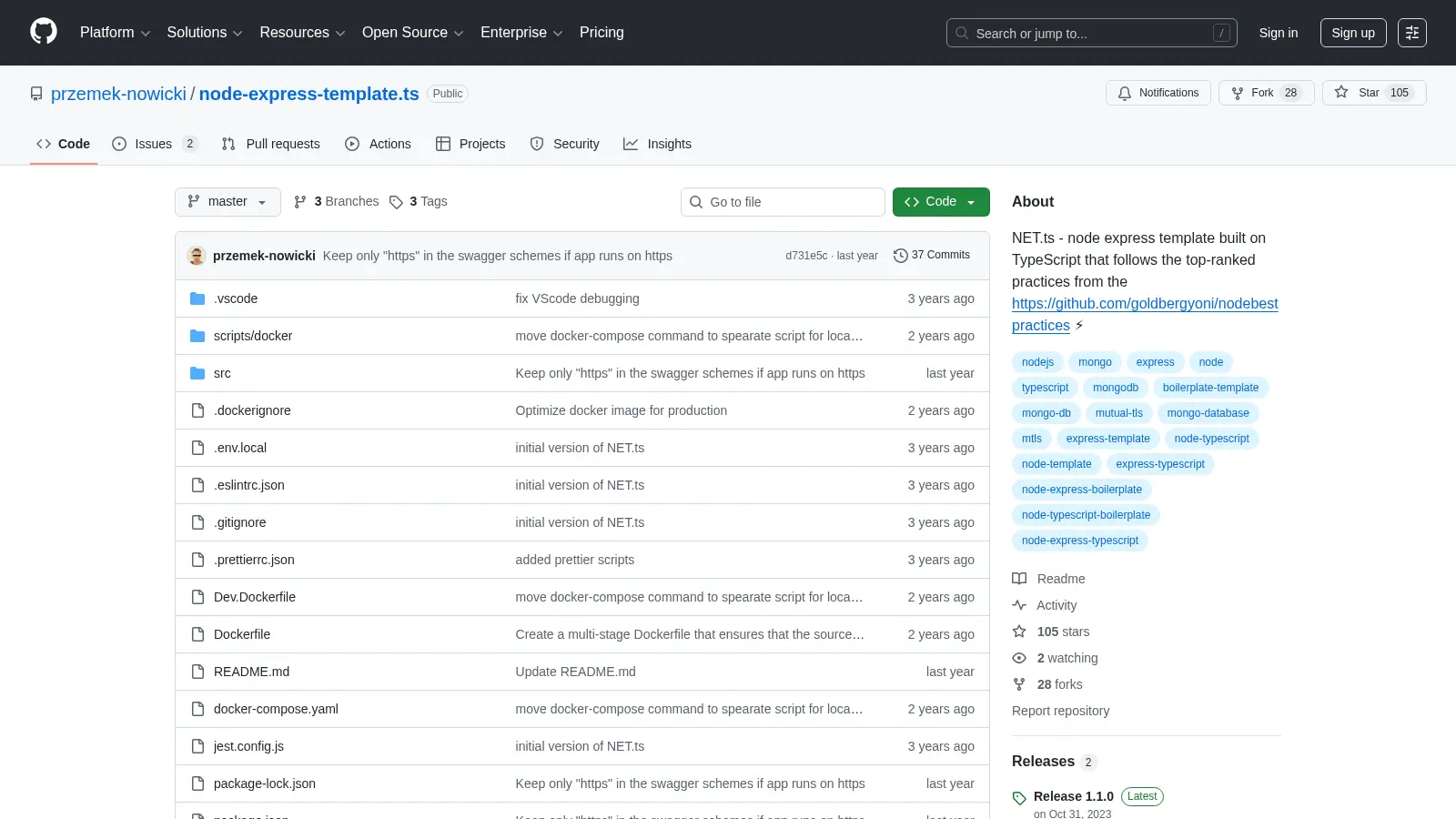The width and height of the screenshot is (1456, 819).
Task: Switch to the Issues tab
Action: point(155,144)
